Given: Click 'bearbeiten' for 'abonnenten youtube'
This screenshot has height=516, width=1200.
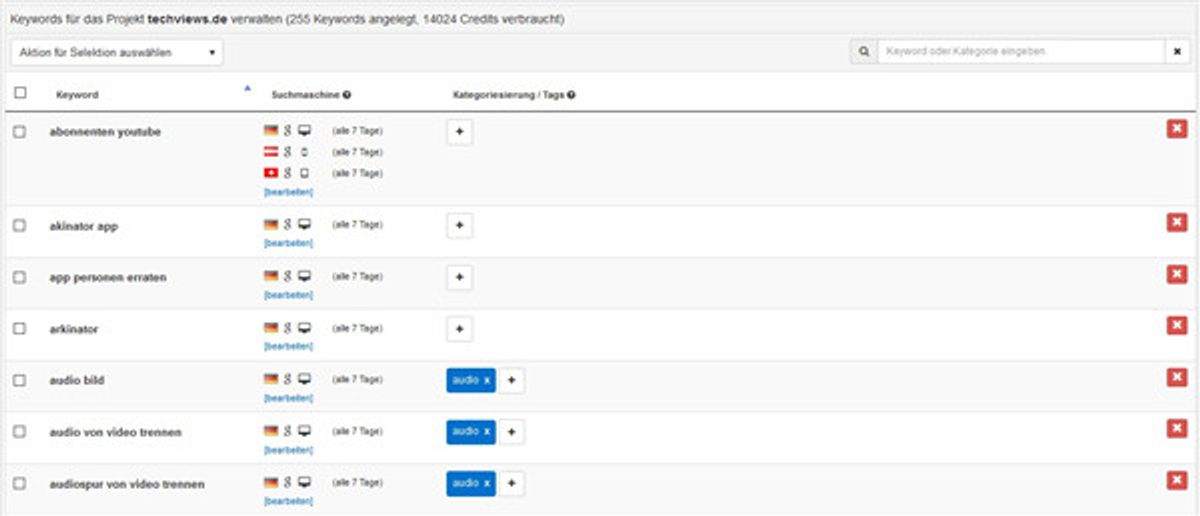Looking at the screenshot, I should (x=288, y=191).
